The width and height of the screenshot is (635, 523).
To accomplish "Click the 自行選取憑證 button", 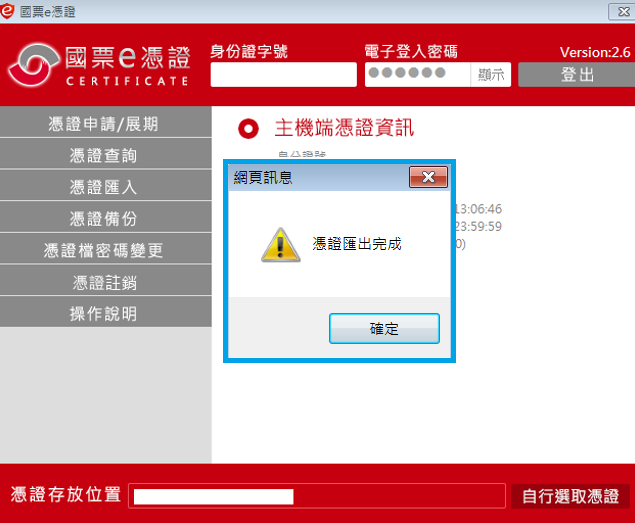I will click(570, 496).
